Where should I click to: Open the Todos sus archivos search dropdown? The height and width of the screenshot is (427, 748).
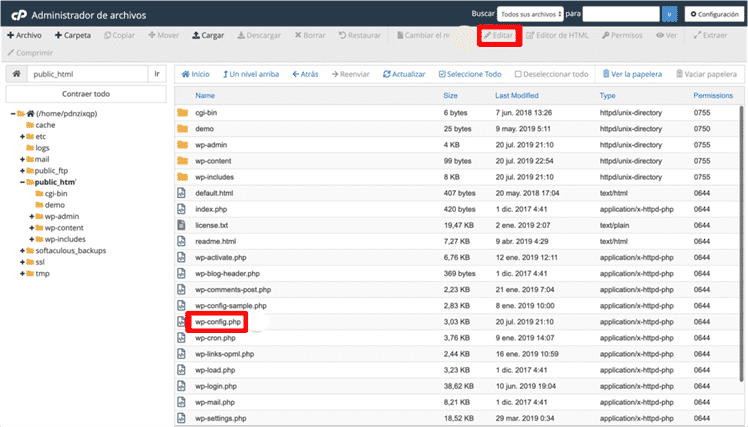[530, 14]
